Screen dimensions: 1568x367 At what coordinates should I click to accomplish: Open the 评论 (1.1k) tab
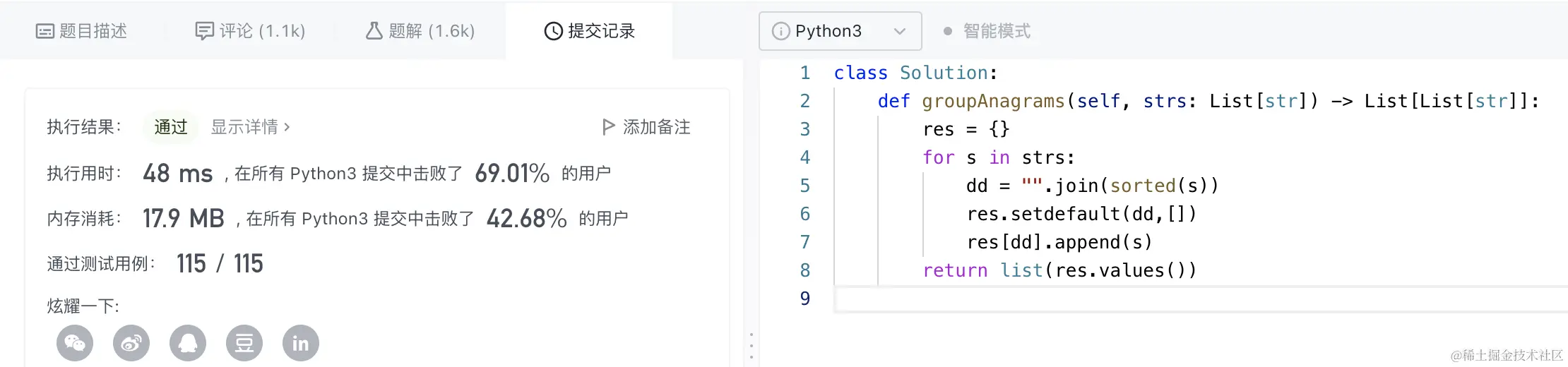click(250, 31)
